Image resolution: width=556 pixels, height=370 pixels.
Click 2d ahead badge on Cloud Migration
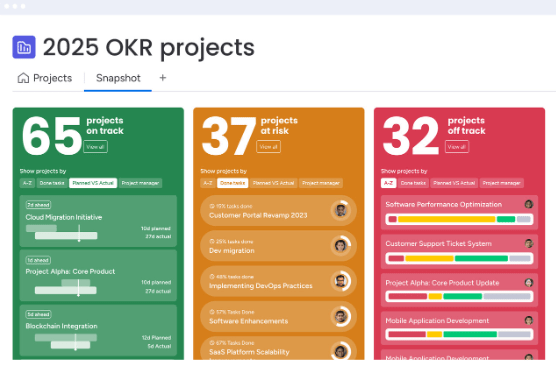tap(38, 205)
